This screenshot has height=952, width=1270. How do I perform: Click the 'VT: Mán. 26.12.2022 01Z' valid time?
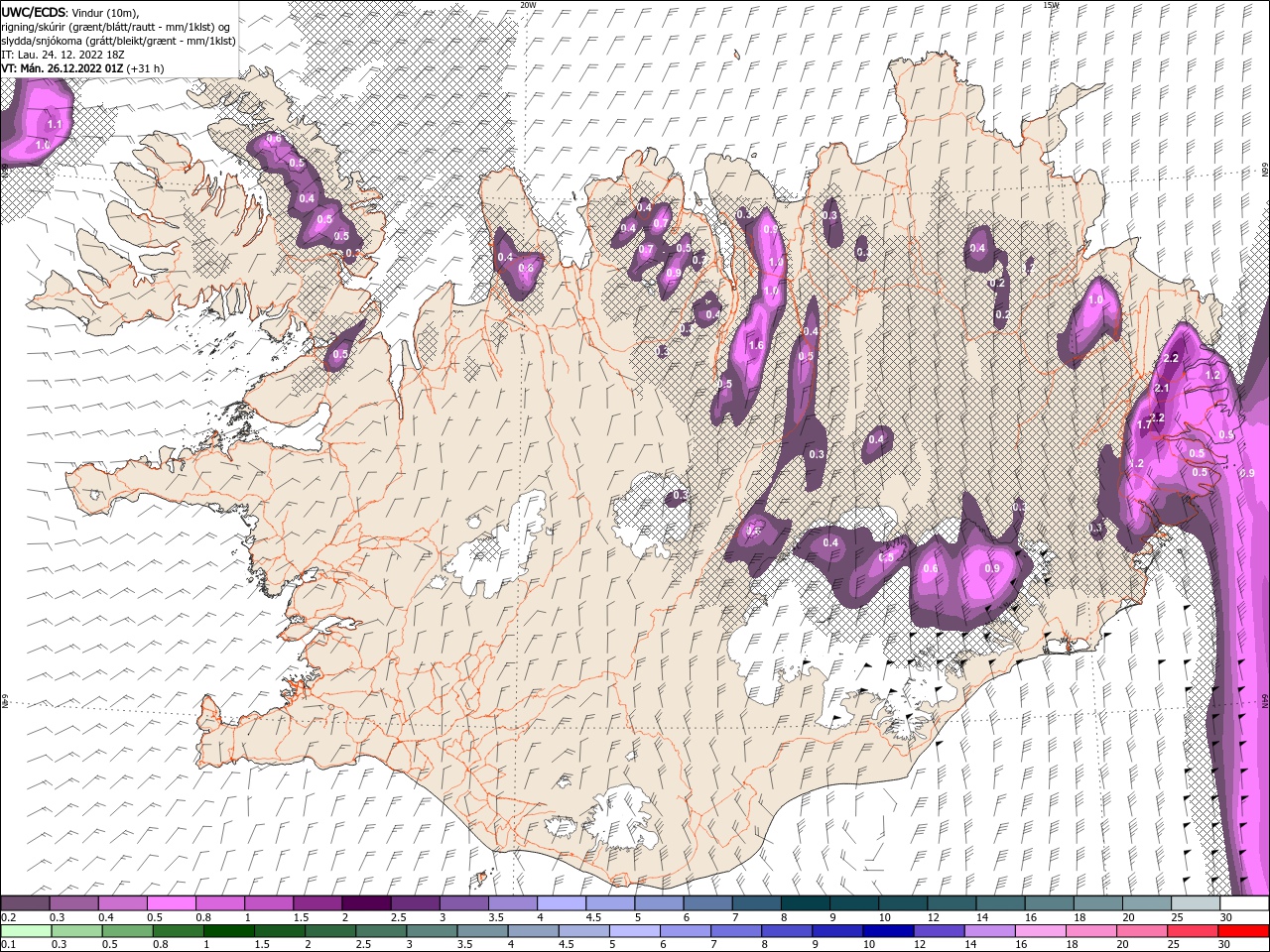[63, 68]
